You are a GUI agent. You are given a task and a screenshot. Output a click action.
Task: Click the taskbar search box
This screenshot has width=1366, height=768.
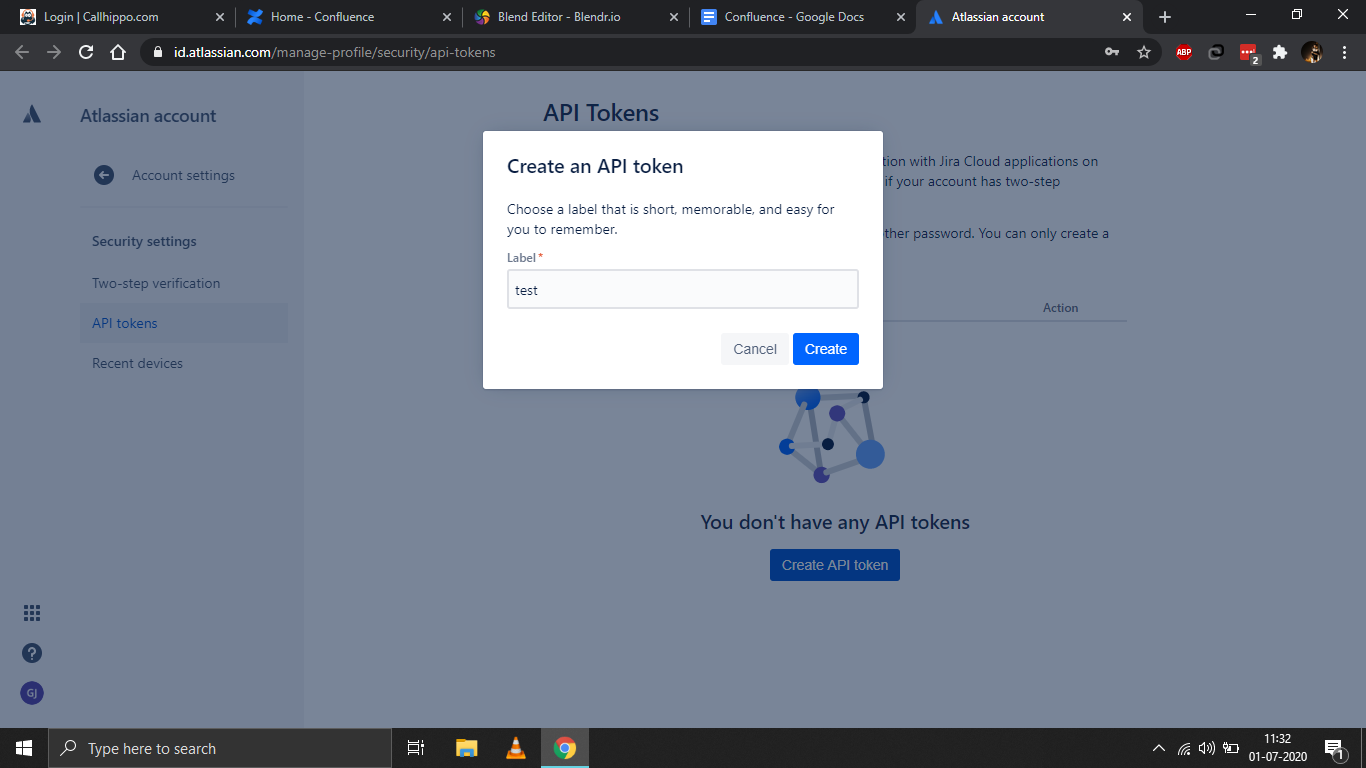(220, 748)
